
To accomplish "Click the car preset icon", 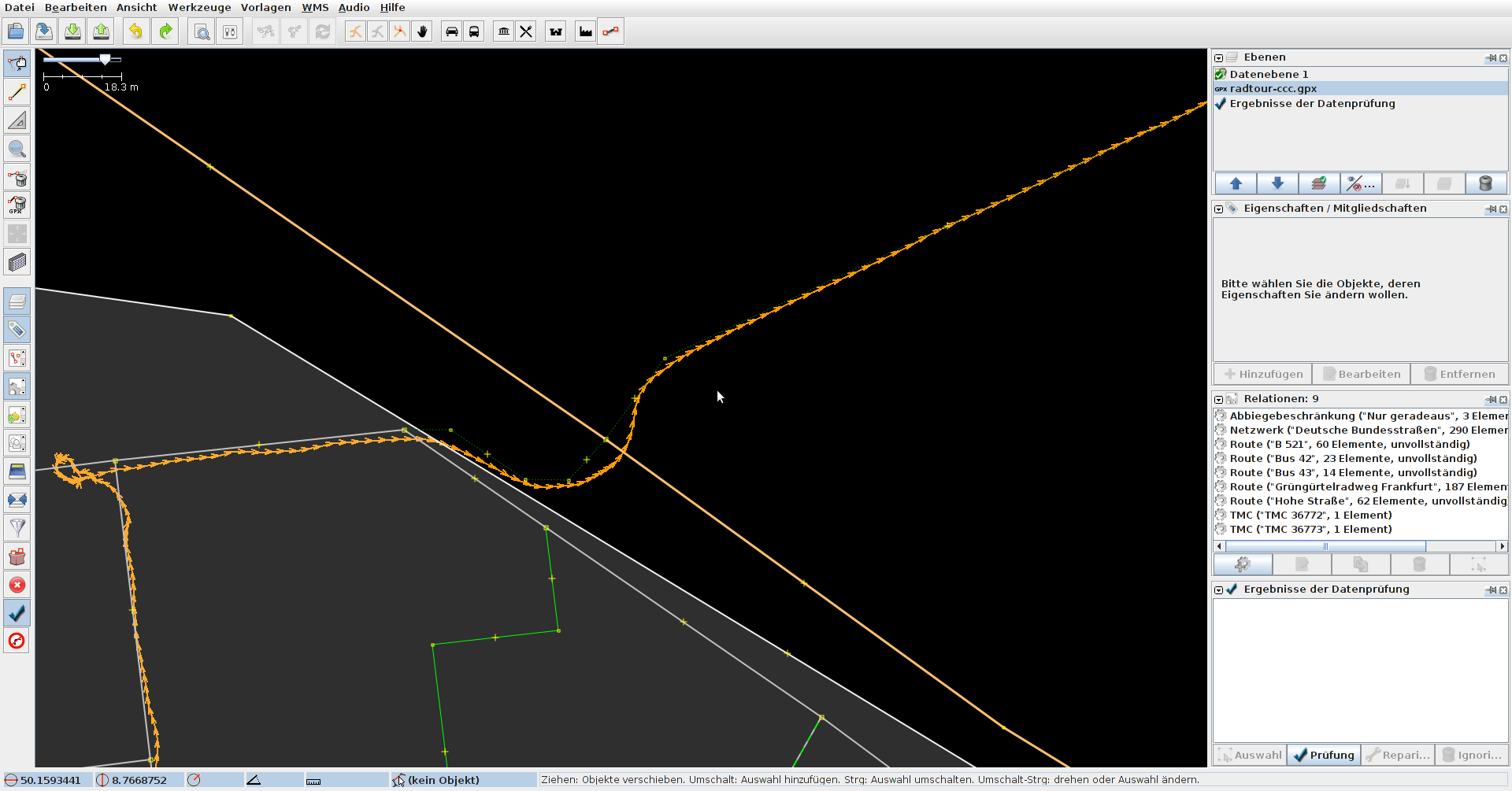I will tap(452, 31).
